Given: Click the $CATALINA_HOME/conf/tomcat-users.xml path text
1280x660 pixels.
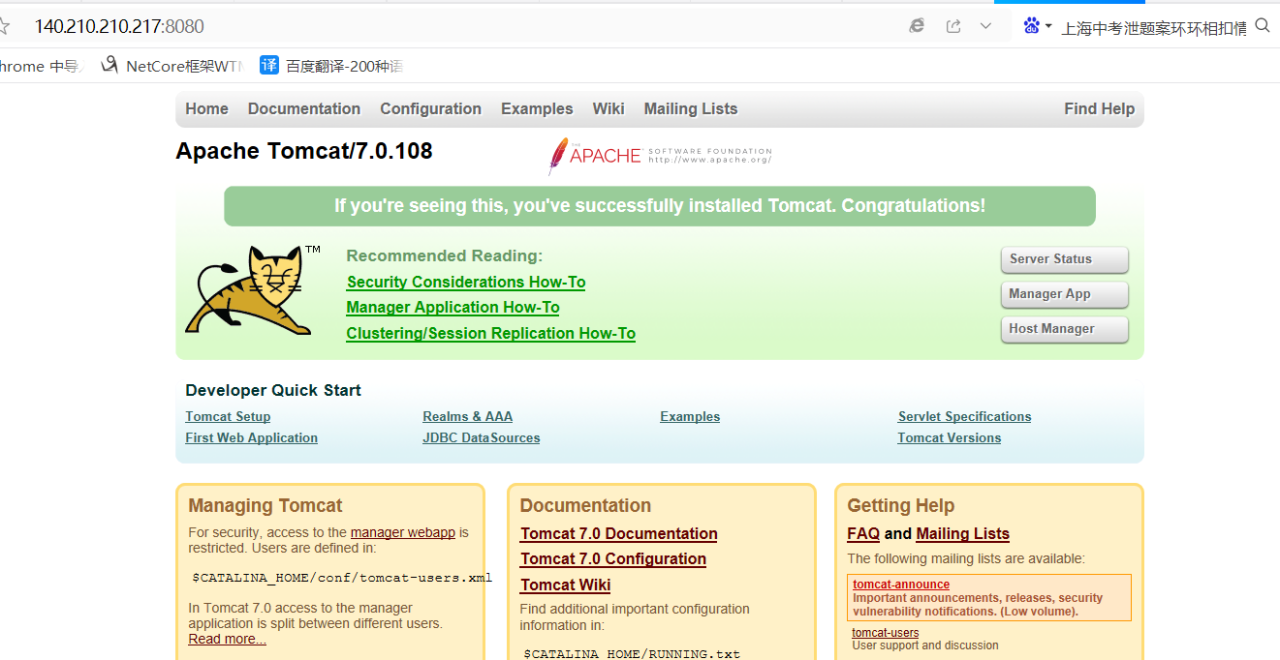Looking at the screenshot, I should (x=342, y=578).
